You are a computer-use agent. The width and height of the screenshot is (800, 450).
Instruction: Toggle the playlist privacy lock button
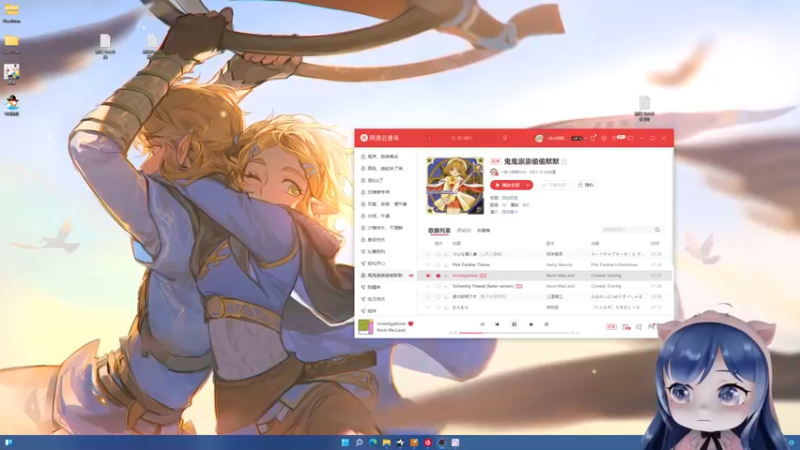pyautogui.click(x=586, y=185)
